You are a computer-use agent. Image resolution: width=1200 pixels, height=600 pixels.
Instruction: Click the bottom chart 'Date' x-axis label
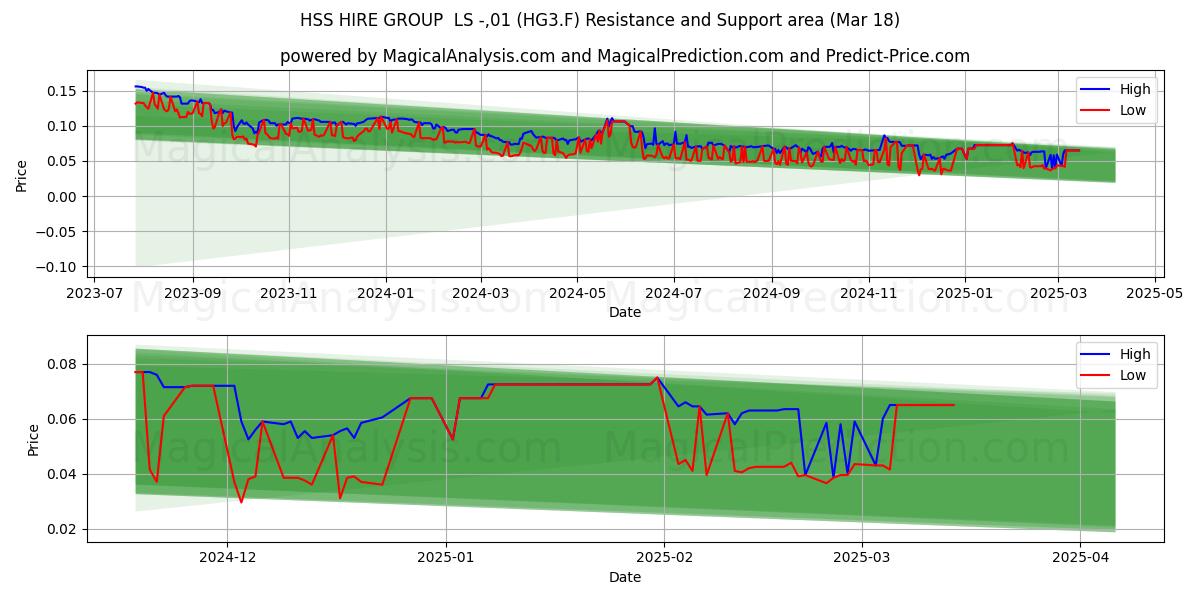(x=625, y=577)
